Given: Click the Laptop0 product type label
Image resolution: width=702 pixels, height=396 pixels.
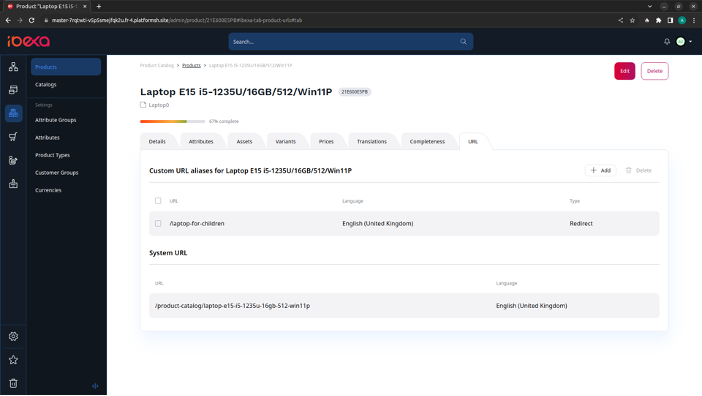Looking at the screenshot, I should tap(159, 105).
